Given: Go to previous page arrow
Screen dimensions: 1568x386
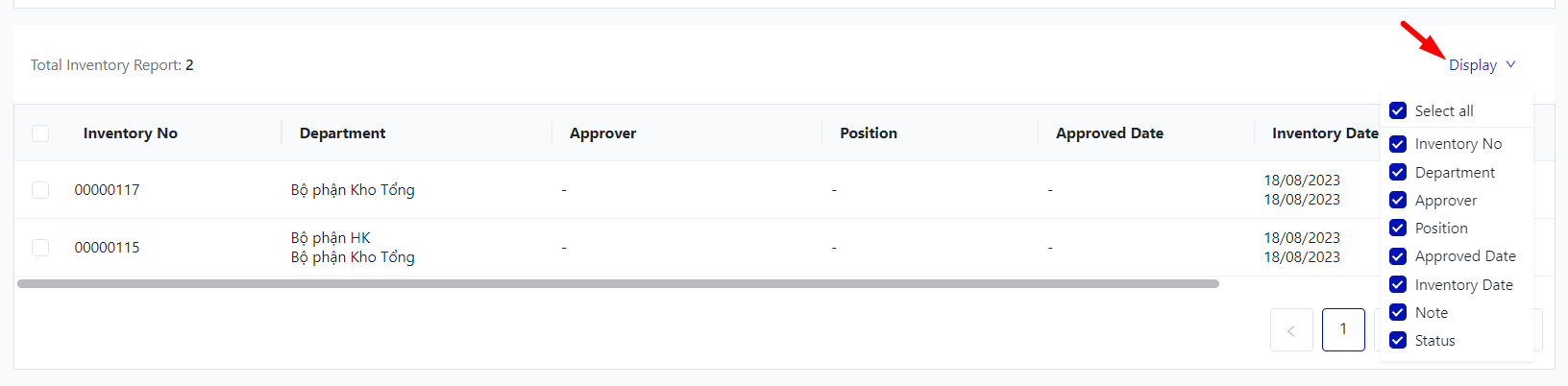Looking at the screenshot, I should (1290, 330).
